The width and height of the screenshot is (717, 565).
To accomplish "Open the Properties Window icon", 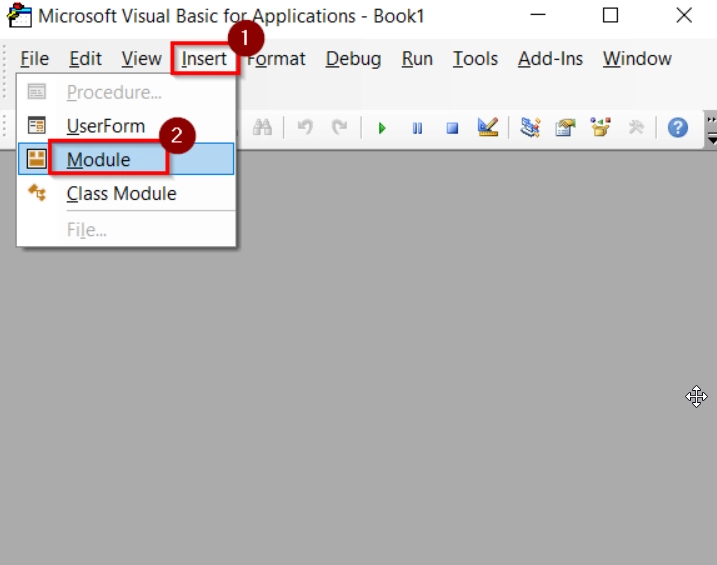I will [x=565, y=127].
